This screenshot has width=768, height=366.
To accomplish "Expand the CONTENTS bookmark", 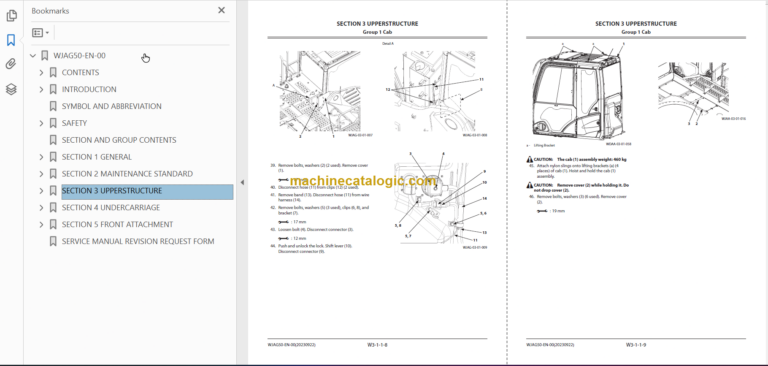I will [41, 73].
